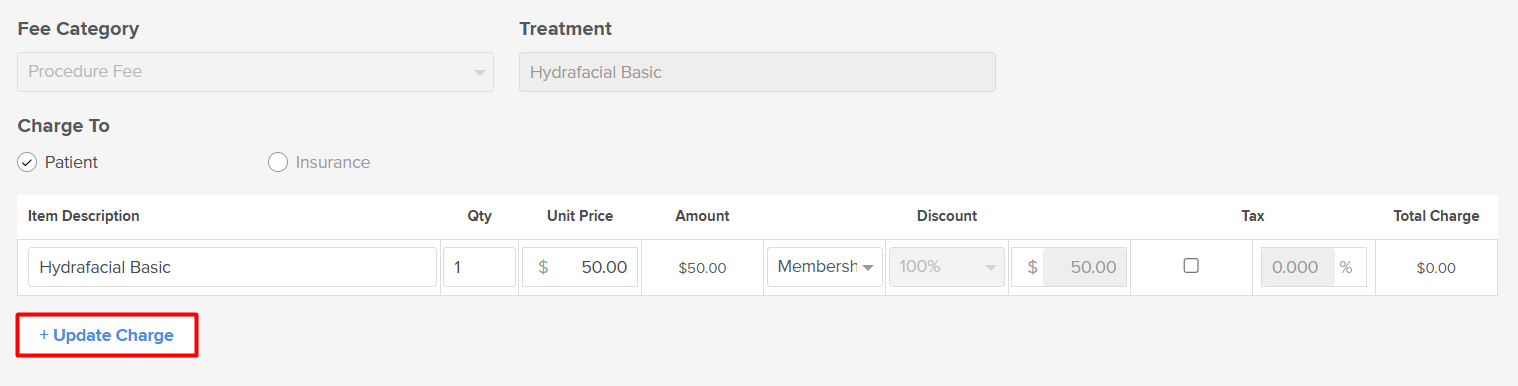Click the Update Charge button

(x=107, y=335)
